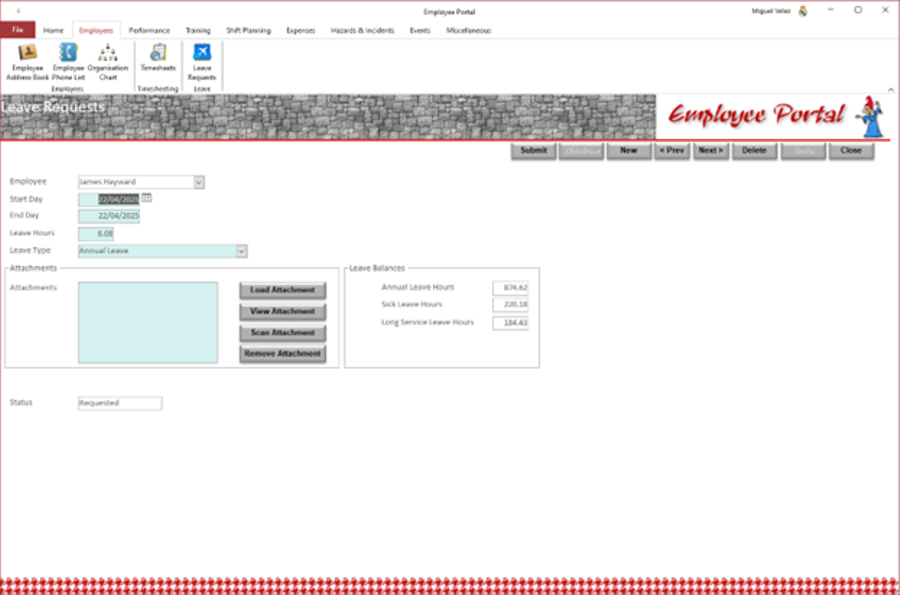Click the End Day date field
Screen dimensions: 900x595
[109, 216]
